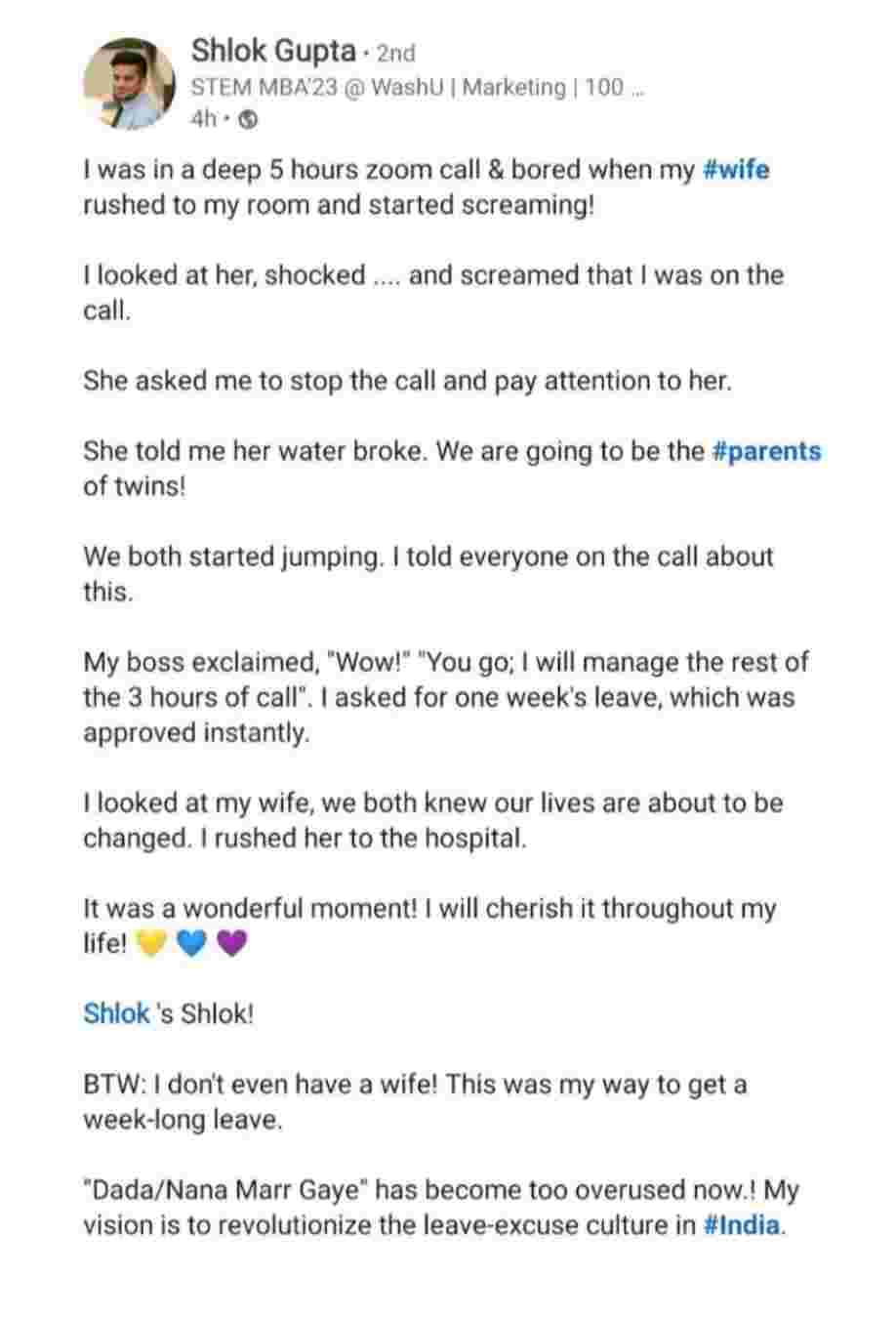This screenshot has height=1317, width=896.
Task: Open the Shlok Gupta author name link
Action: pos(272,51)
